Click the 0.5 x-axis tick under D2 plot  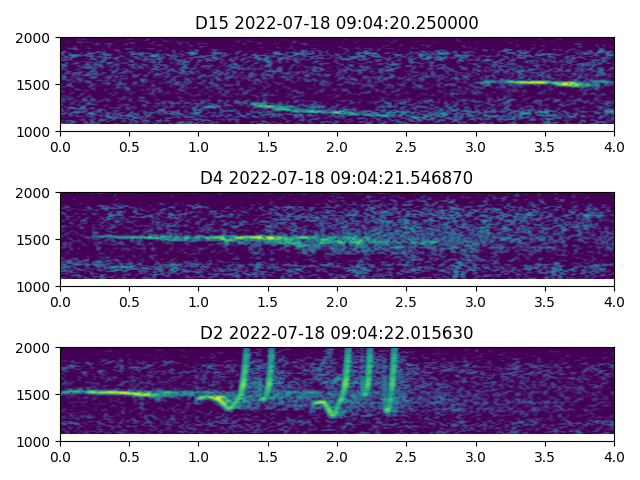click(129, 456)
